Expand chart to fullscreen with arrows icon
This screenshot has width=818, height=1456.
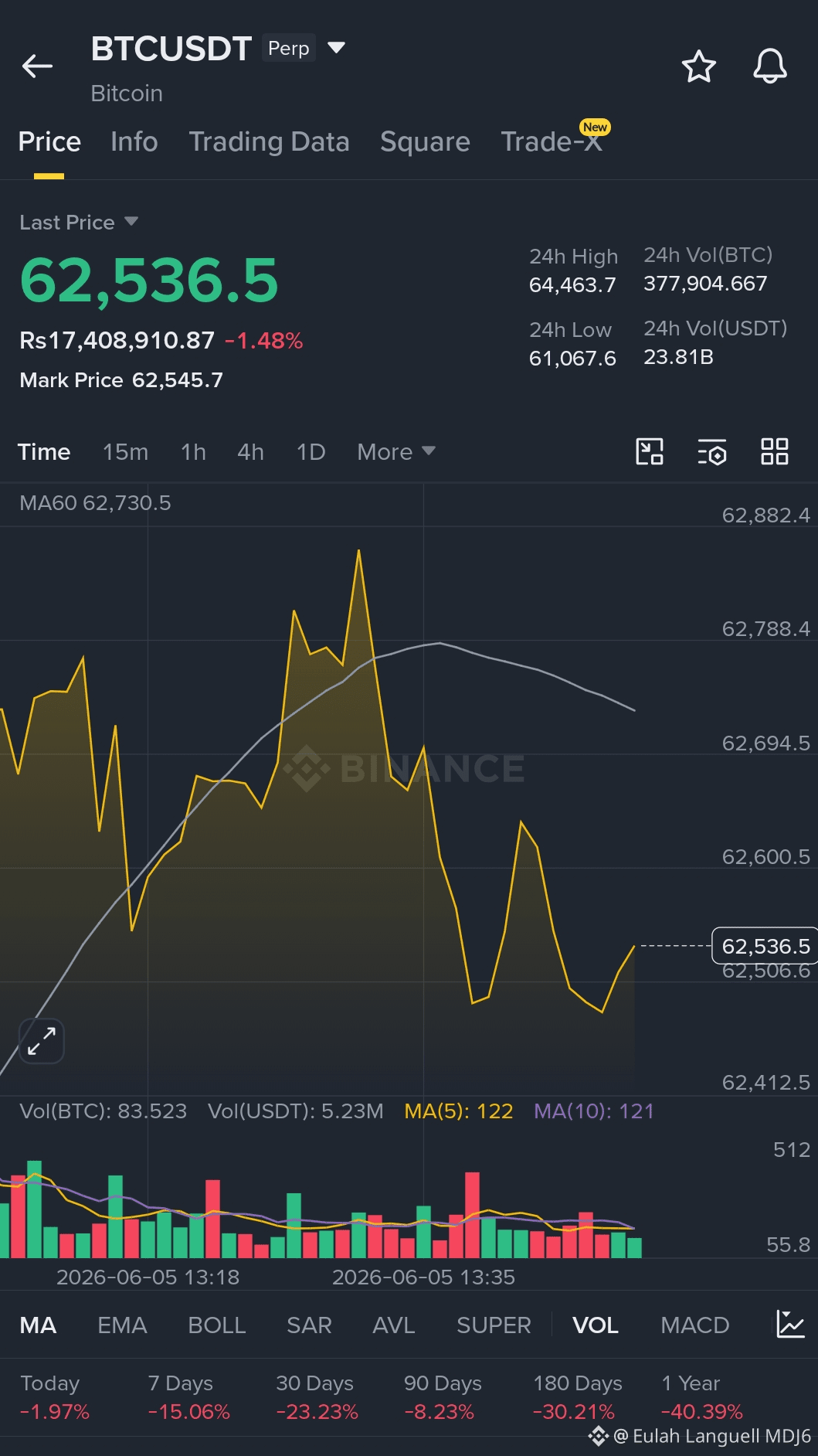coord(42,1041)
